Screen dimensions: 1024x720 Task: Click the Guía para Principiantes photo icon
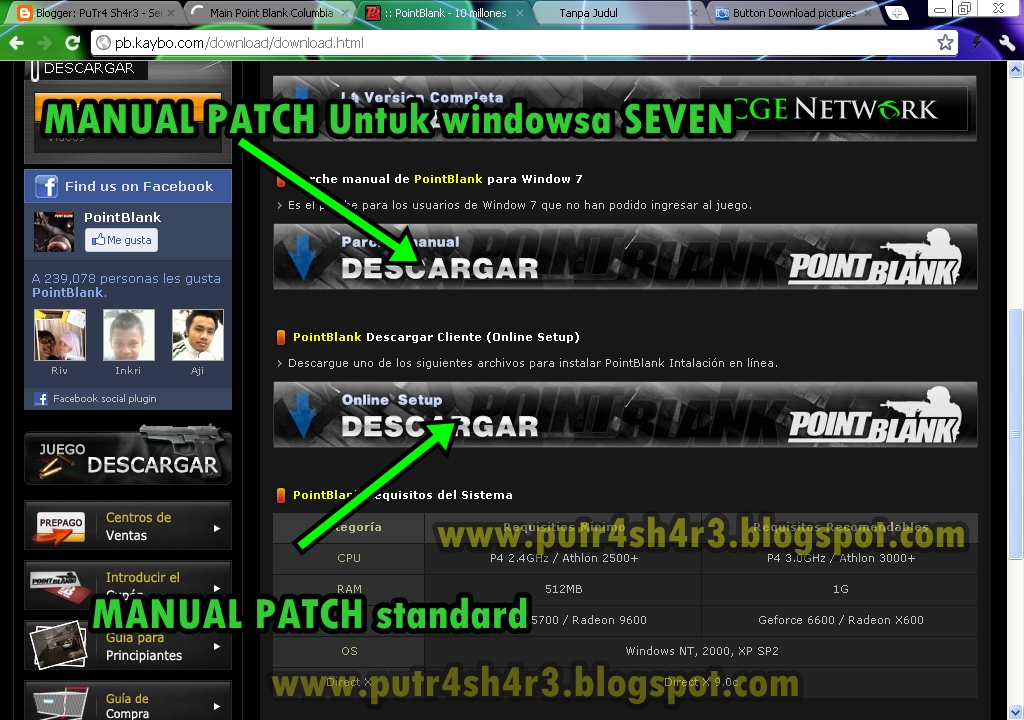pyautogui.click(x=58, y=645)
